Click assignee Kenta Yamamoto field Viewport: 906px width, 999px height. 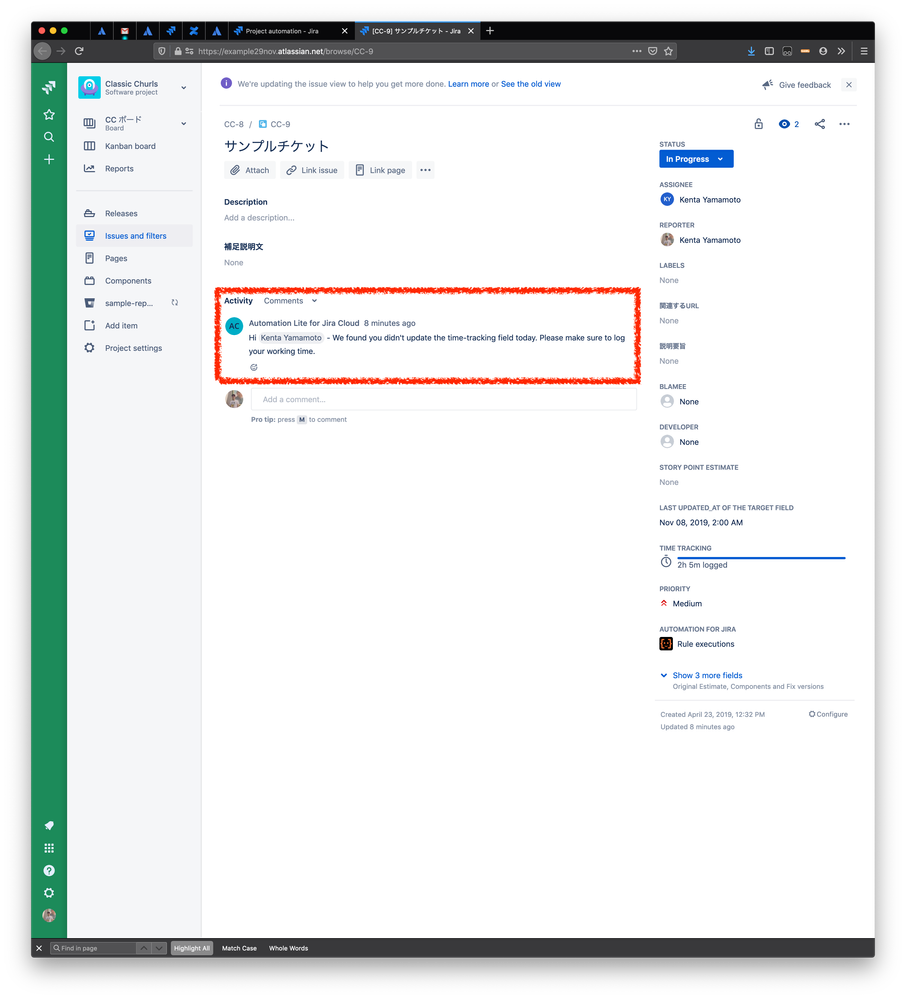pos(701,200)
